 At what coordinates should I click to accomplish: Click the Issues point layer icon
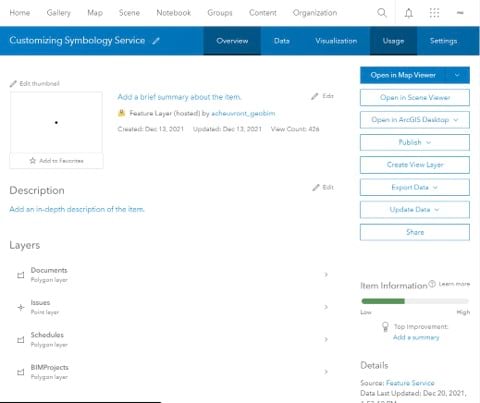tap(21, 307)
